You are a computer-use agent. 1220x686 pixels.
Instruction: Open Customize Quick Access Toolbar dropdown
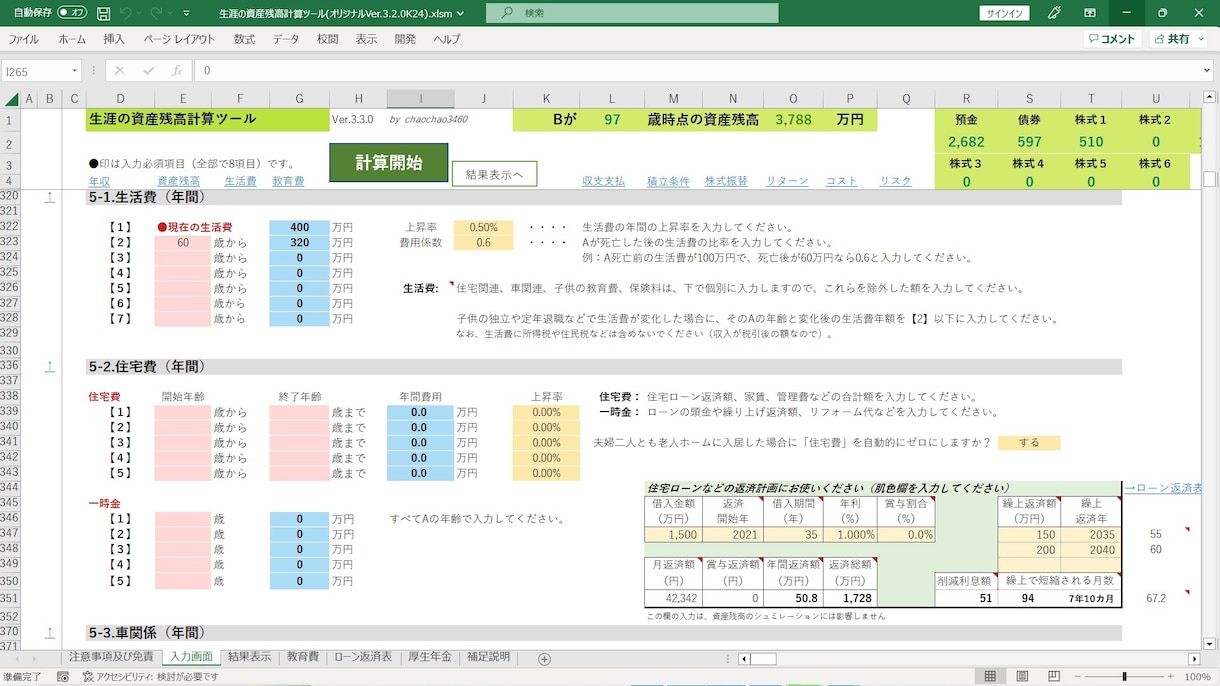coord(187,13)
